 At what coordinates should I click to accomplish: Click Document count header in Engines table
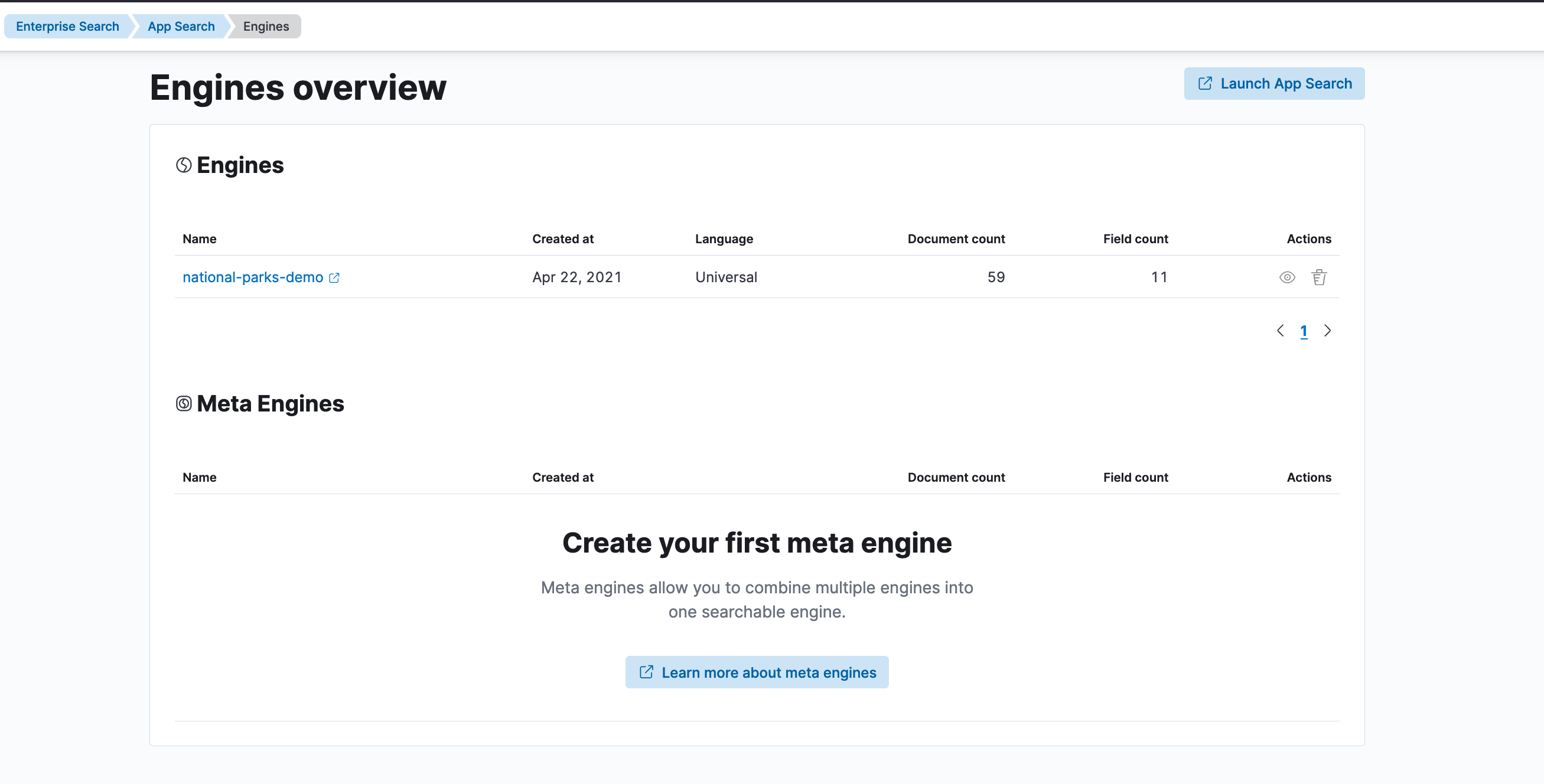click(956, 239)
